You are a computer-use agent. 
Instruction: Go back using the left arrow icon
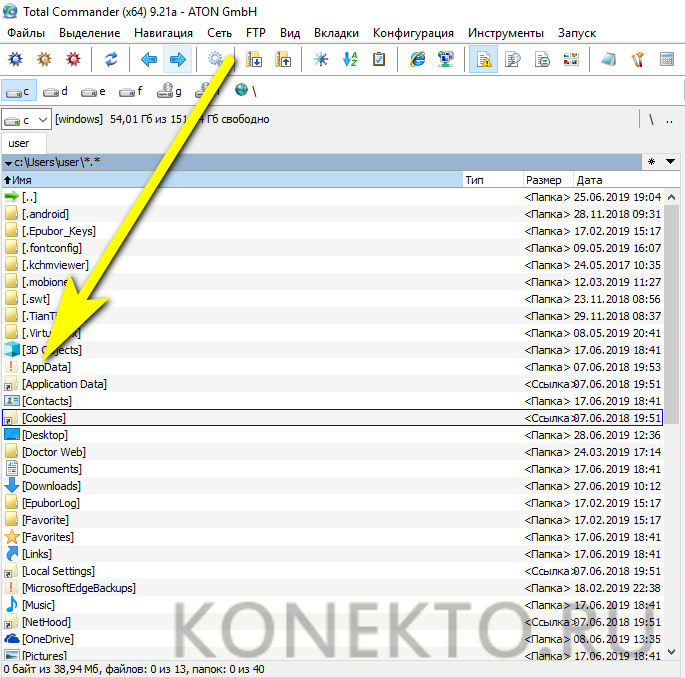click(149, 60)
